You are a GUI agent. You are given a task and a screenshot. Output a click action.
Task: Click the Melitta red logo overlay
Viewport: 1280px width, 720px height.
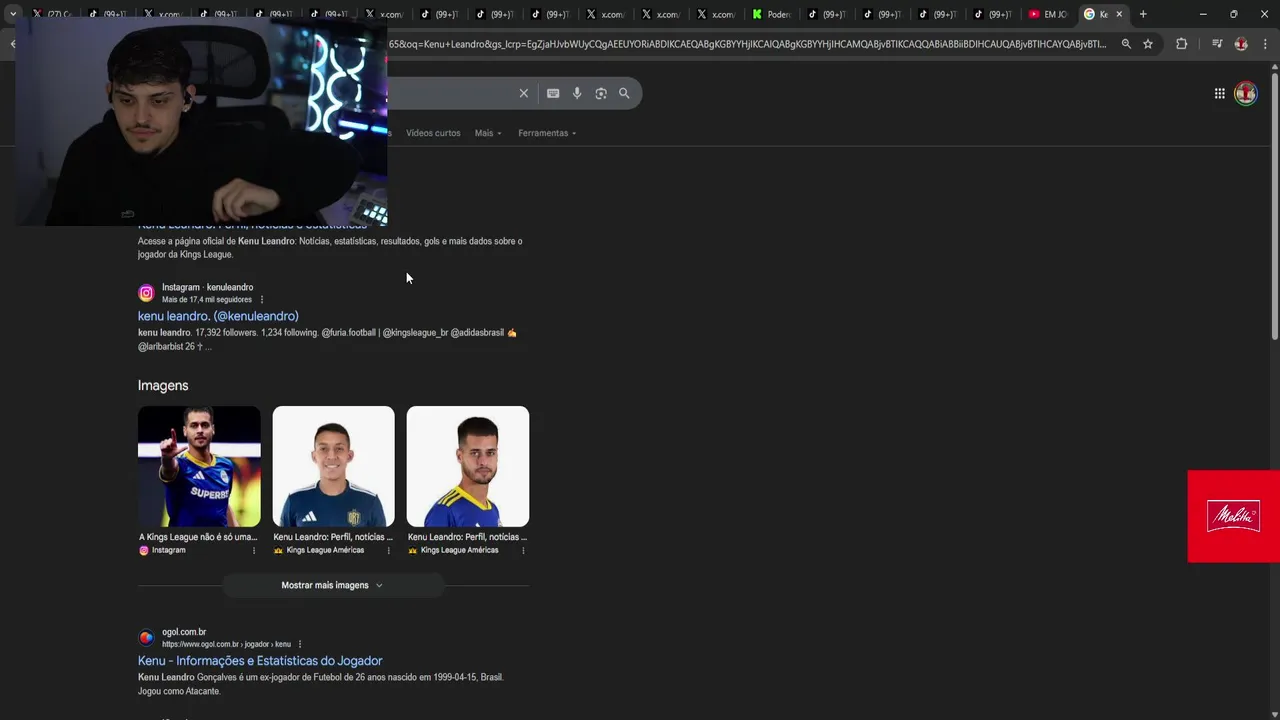pyautogui.click(x=1233, y=516)
